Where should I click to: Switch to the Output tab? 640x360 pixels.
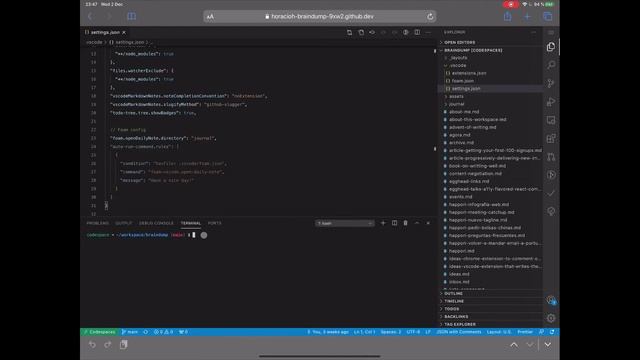123,223
